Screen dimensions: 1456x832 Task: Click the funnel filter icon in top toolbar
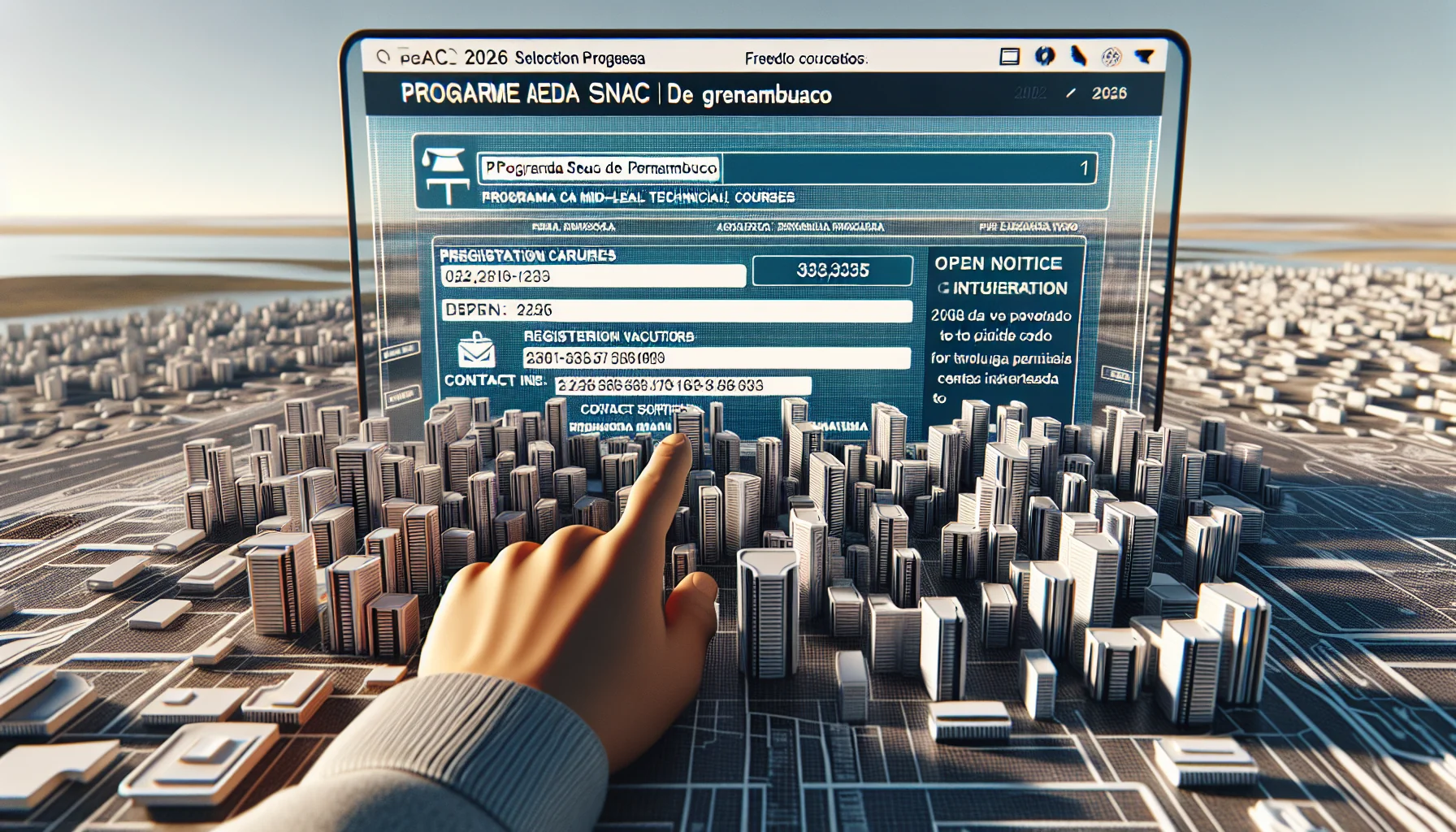[x=1144, y=56]
